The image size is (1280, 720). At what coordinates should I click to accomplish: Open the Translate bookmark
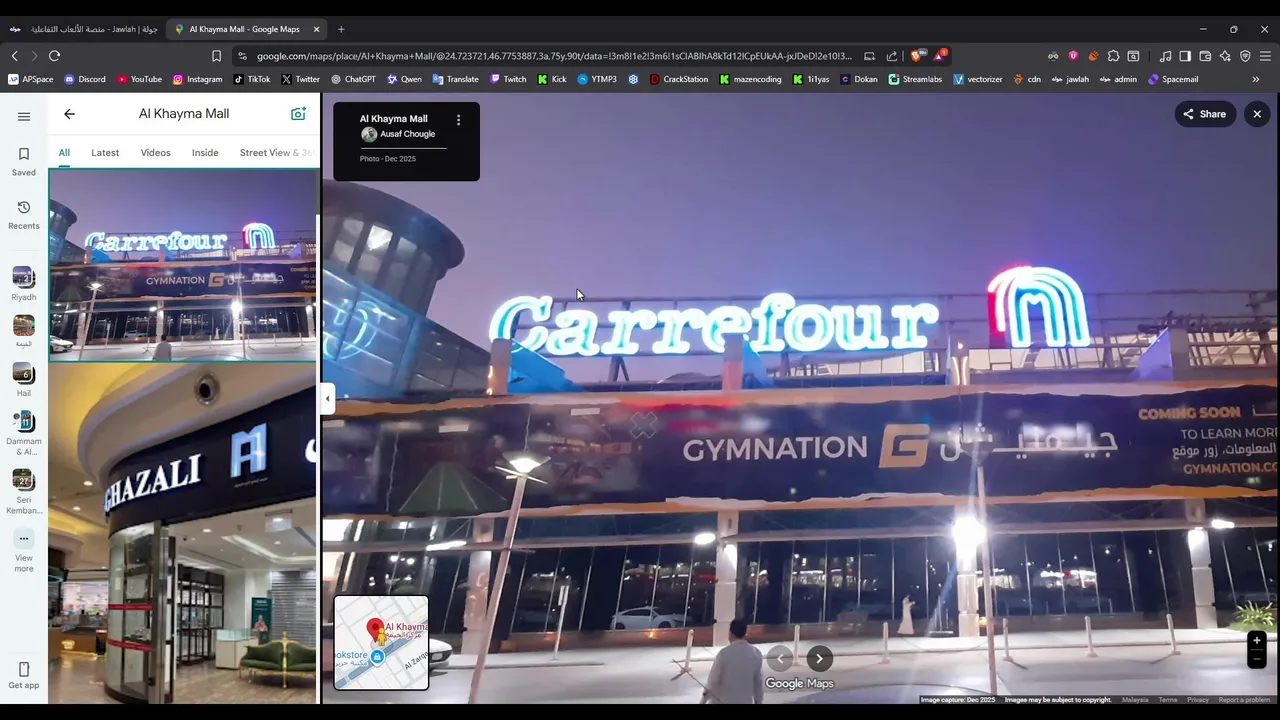pos(455,79)
